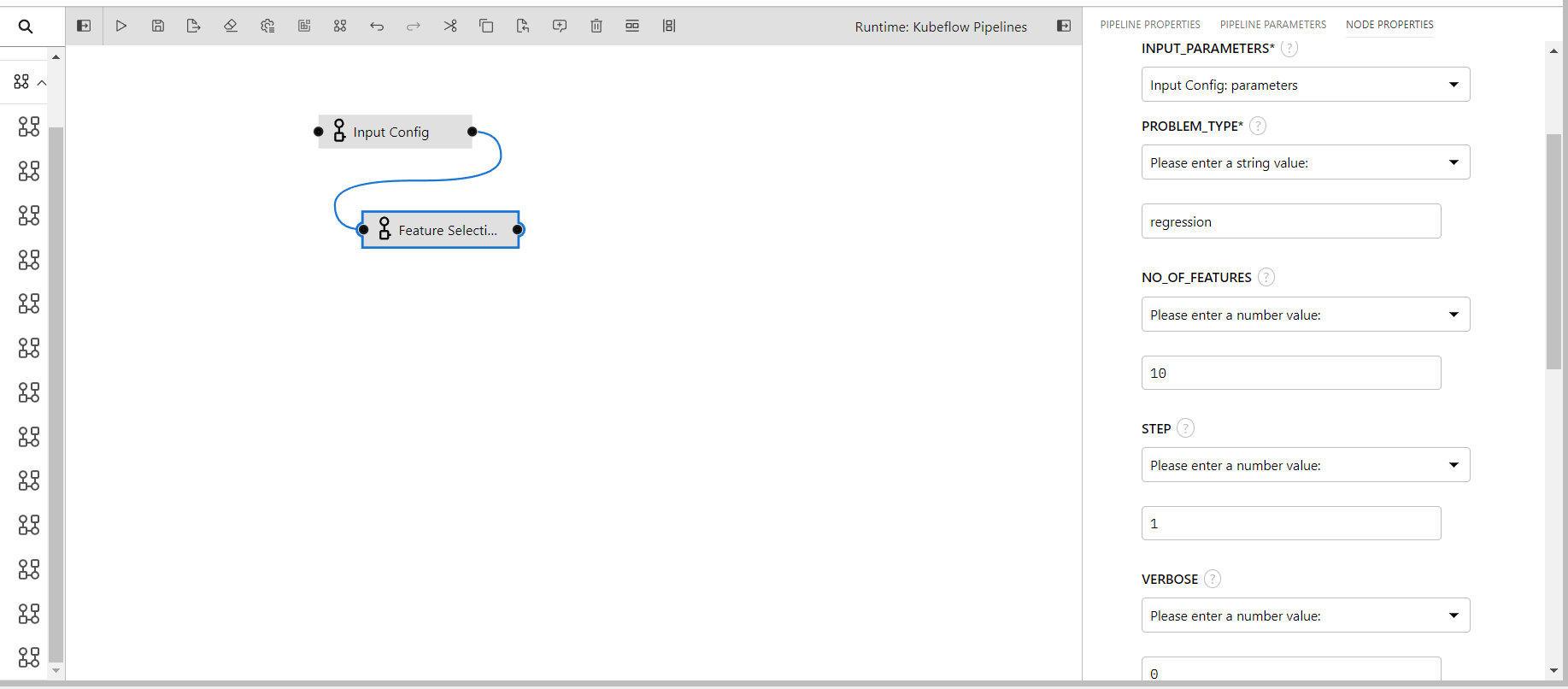Click properties panel scroll down arrow

[x=1553, y=671]
